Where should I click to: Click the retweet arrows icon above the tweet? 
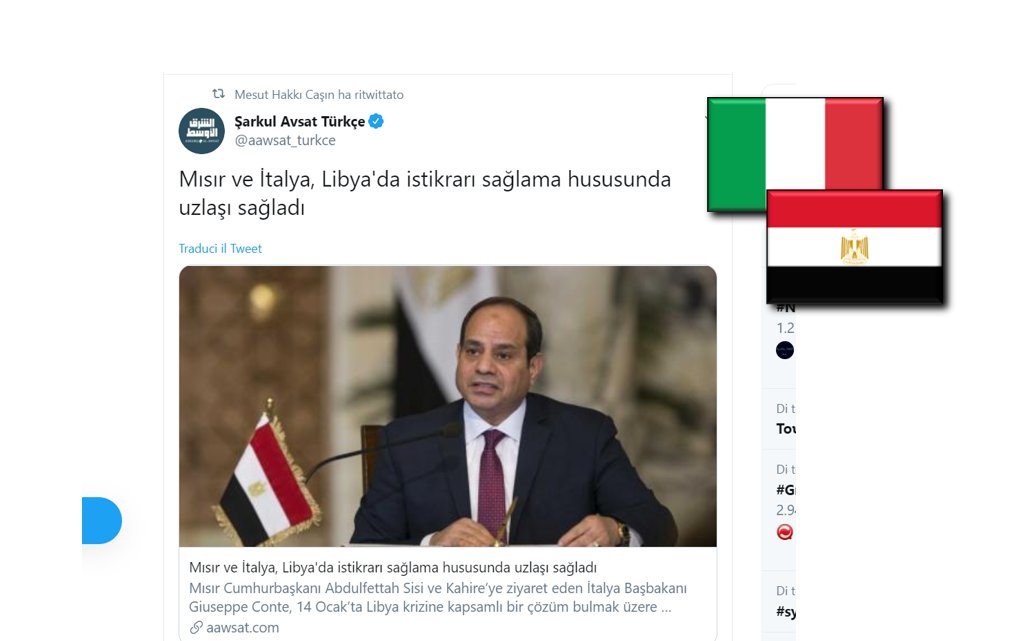219,94
